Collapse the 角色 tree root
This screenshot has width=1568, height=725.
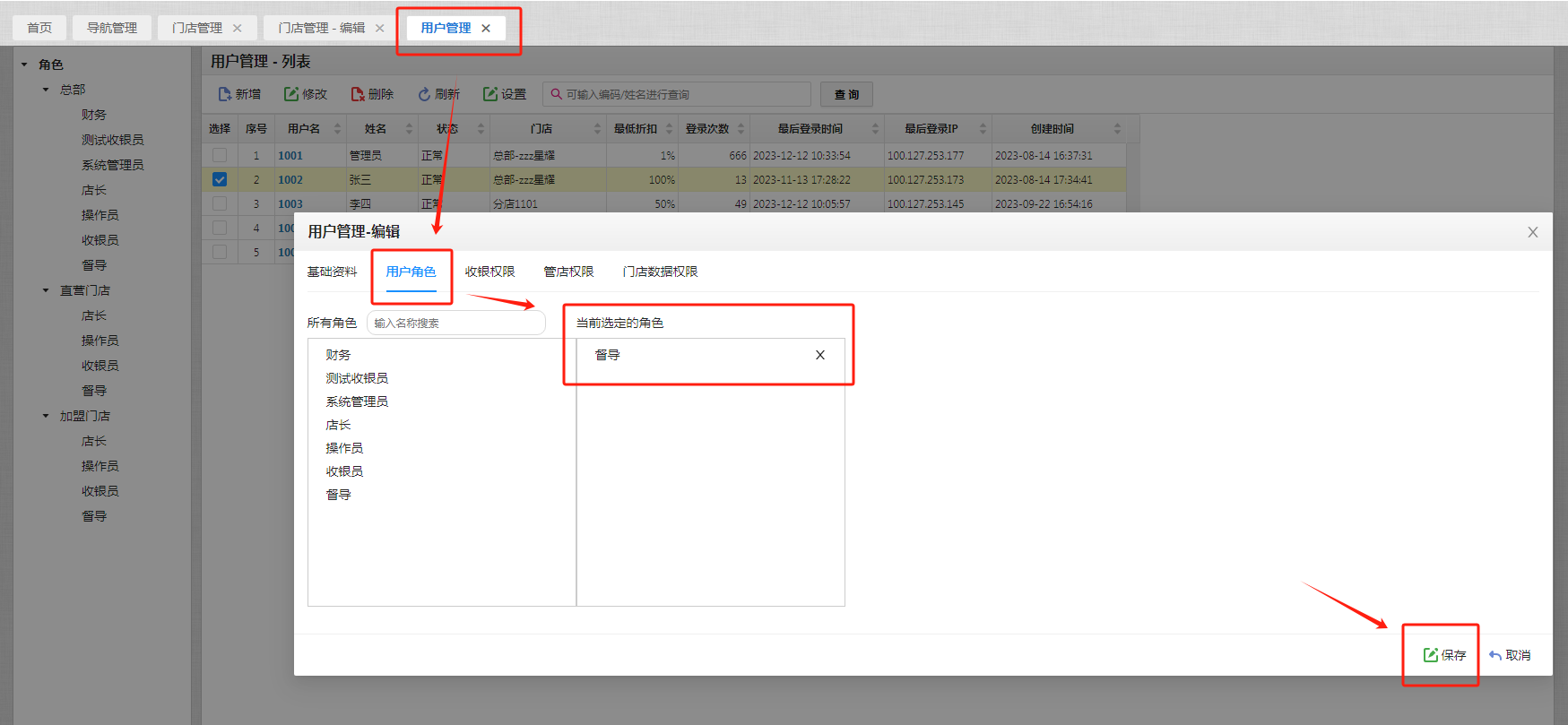click(24, 65)
